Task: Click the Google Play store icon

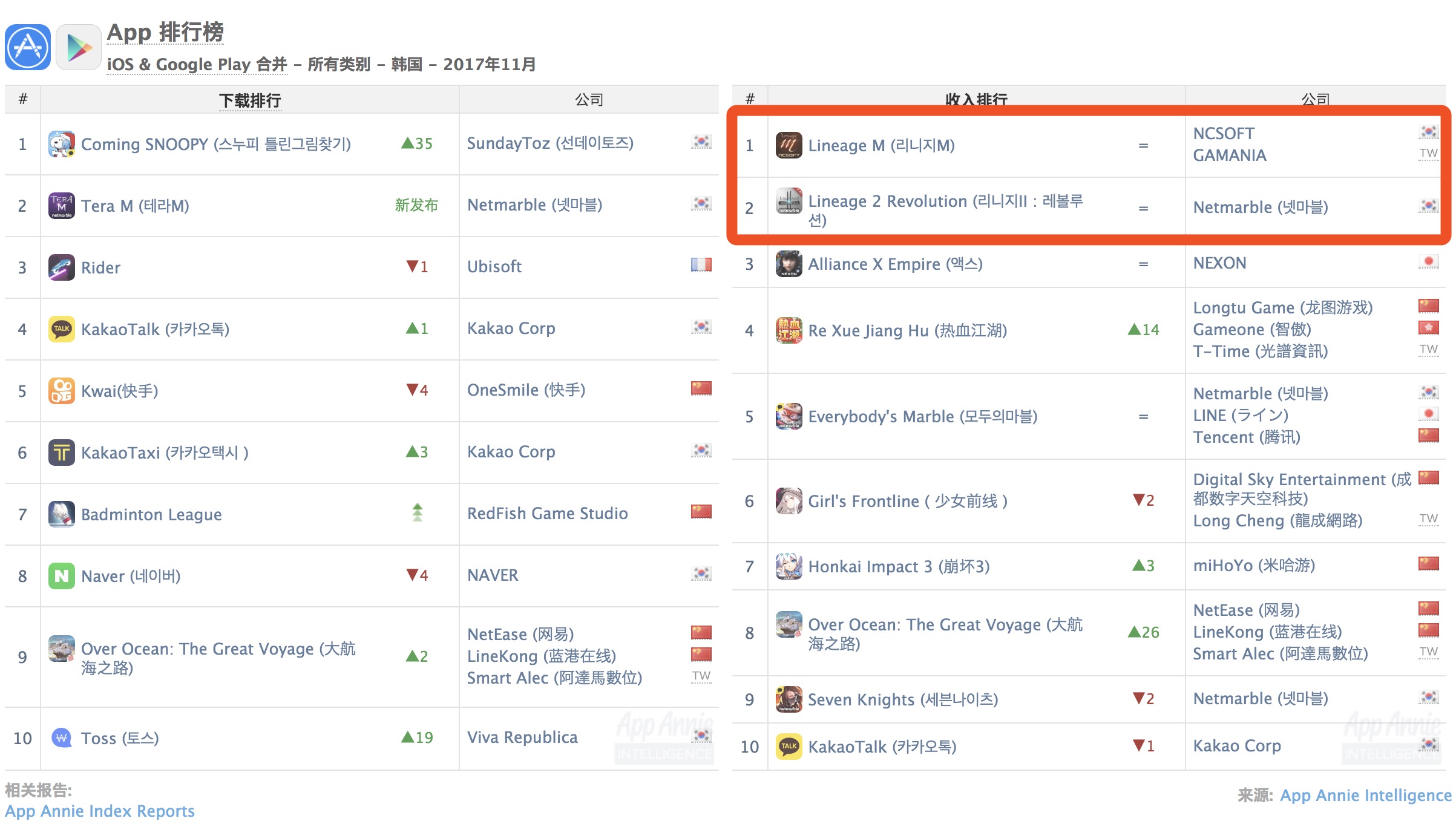Action: pyautogui.click(x=79, y=47)
